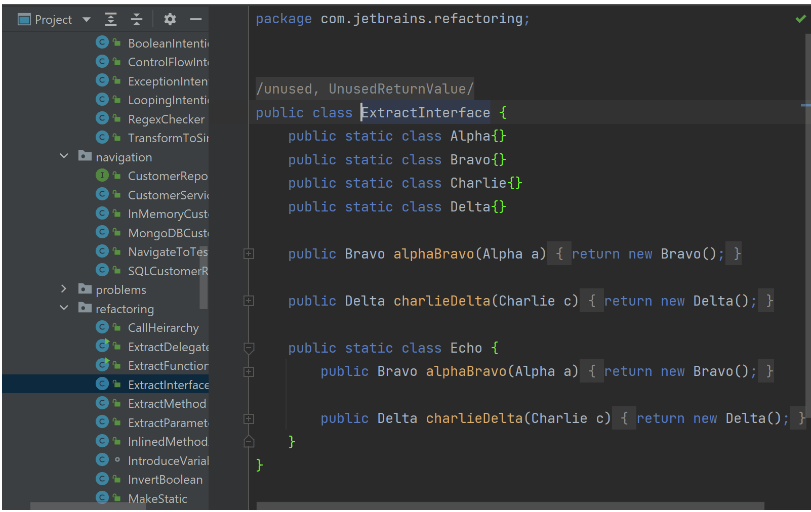Click runnable class icon beside ExtractFunction
The height and width of the screenshot is (512, 811).
pyautogui.click(x=102, y=365)
